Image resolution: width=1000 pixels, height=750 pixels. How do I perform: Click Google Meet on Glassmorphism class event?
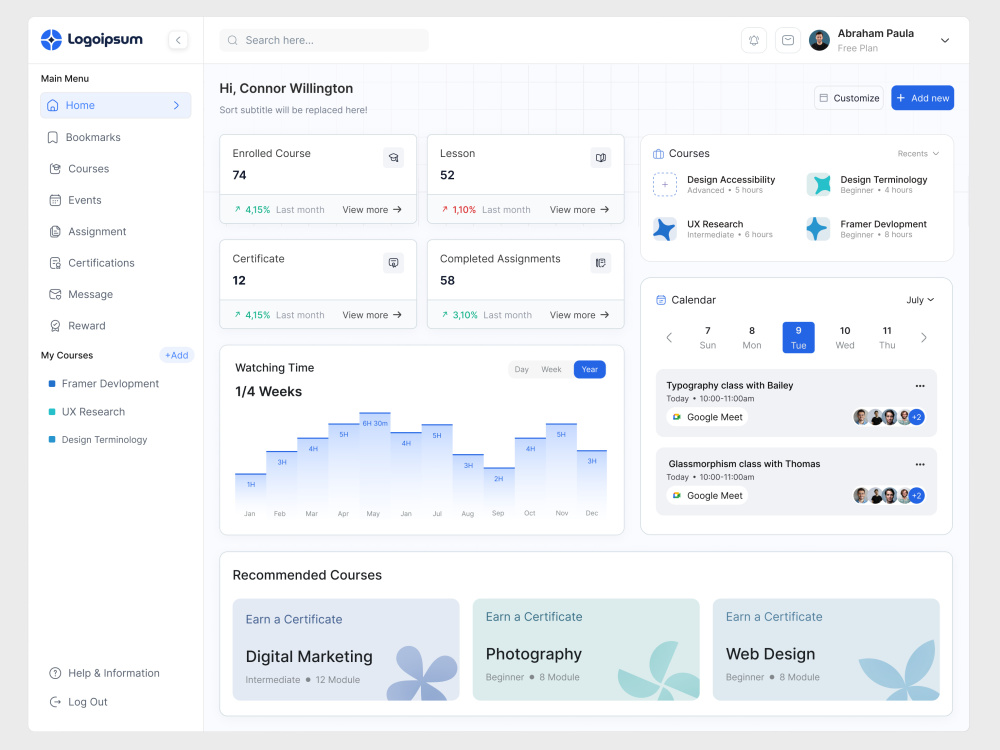707,496
